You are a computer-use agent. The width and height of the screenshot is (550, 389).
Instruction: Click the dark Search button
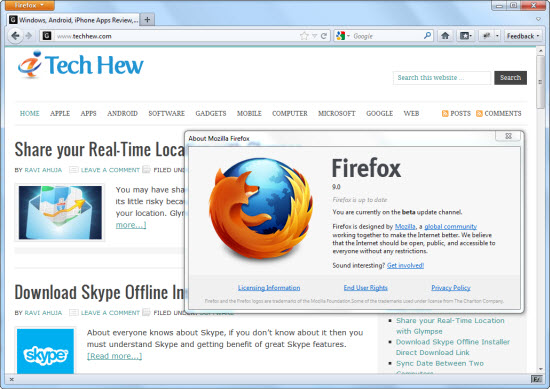pos(510,78)
